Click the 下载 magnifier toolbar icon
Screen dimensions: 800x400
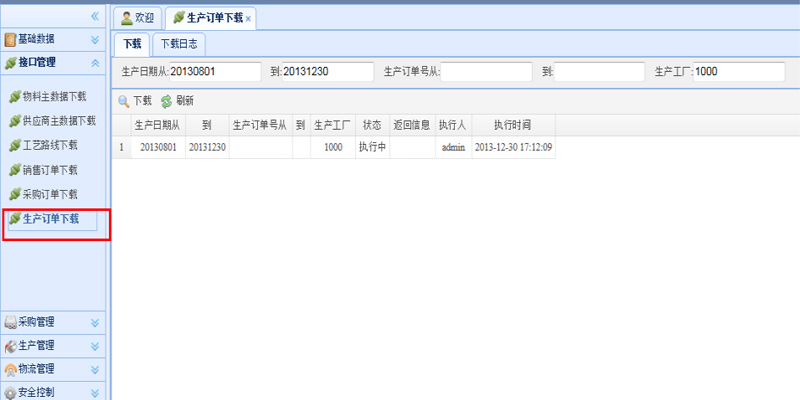tap(124, 101)
